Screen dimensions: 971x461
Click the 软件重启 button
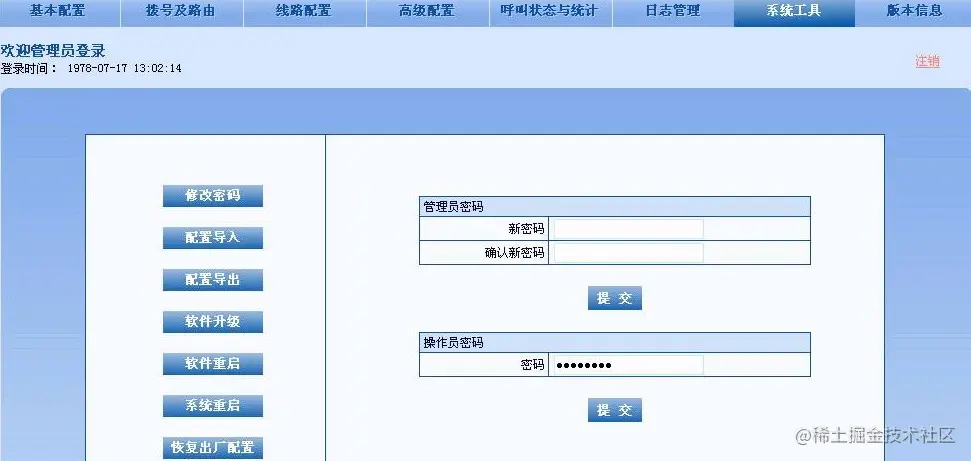pyautogui.click(x=213, y=364)
